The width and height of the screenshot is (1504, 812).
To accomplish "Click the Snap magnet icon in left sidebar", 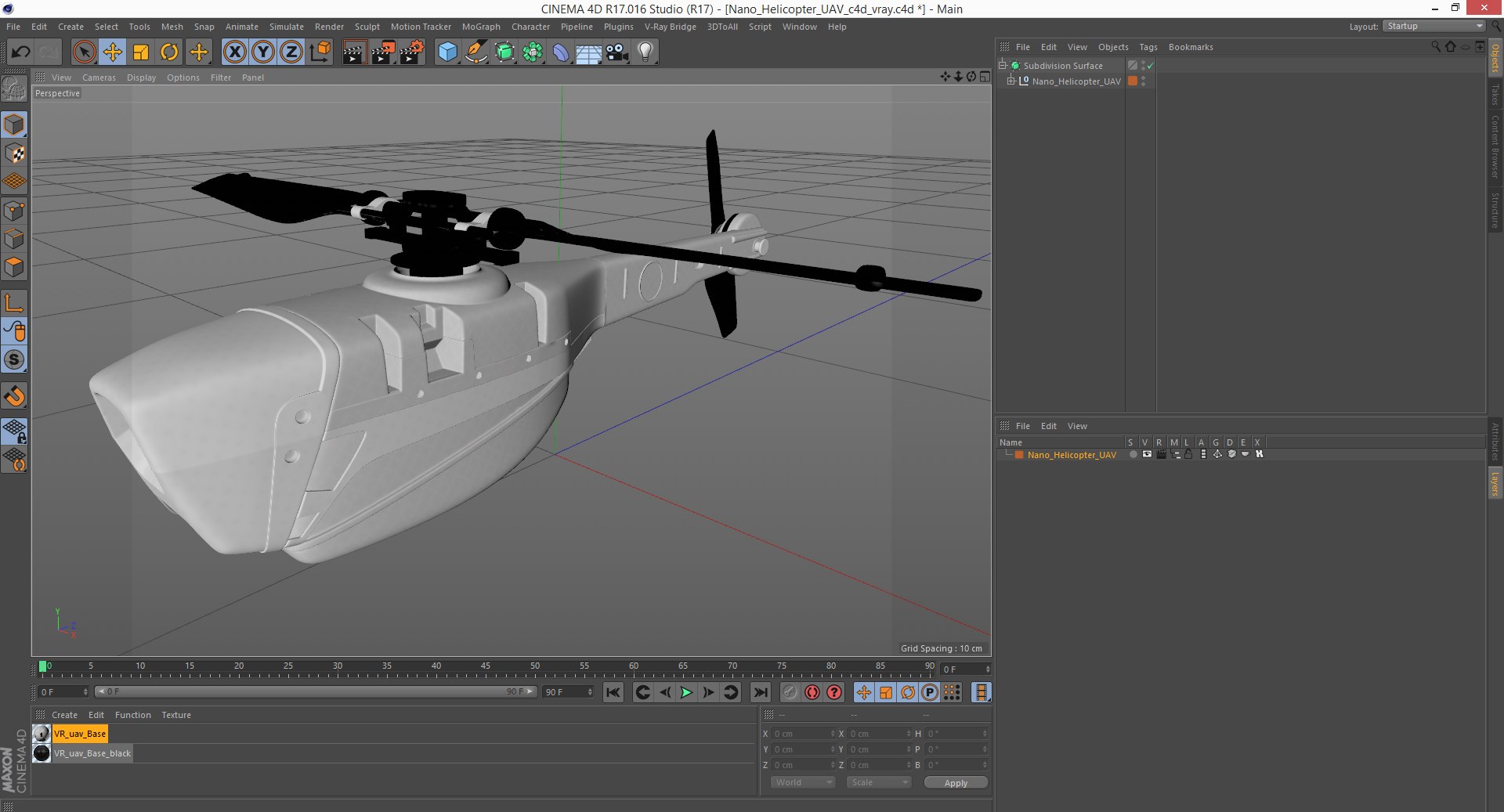I will point(14,396).
